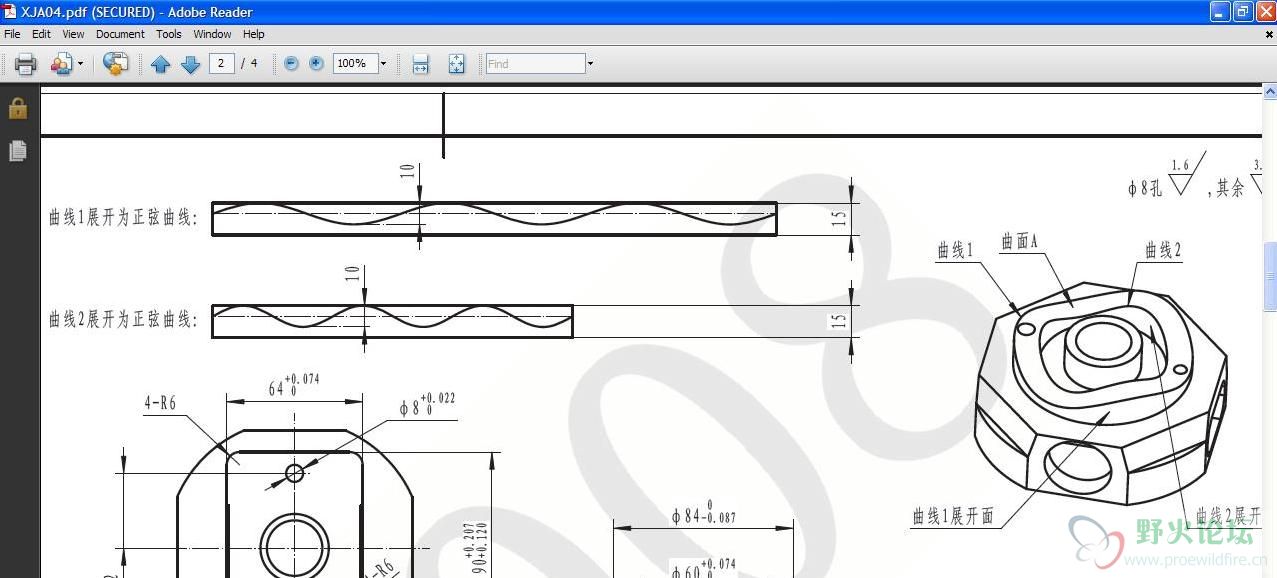Viewport: 1277px width, 578px height.
Task: Open the Edit menu
Action: click(x=41, y=34)
